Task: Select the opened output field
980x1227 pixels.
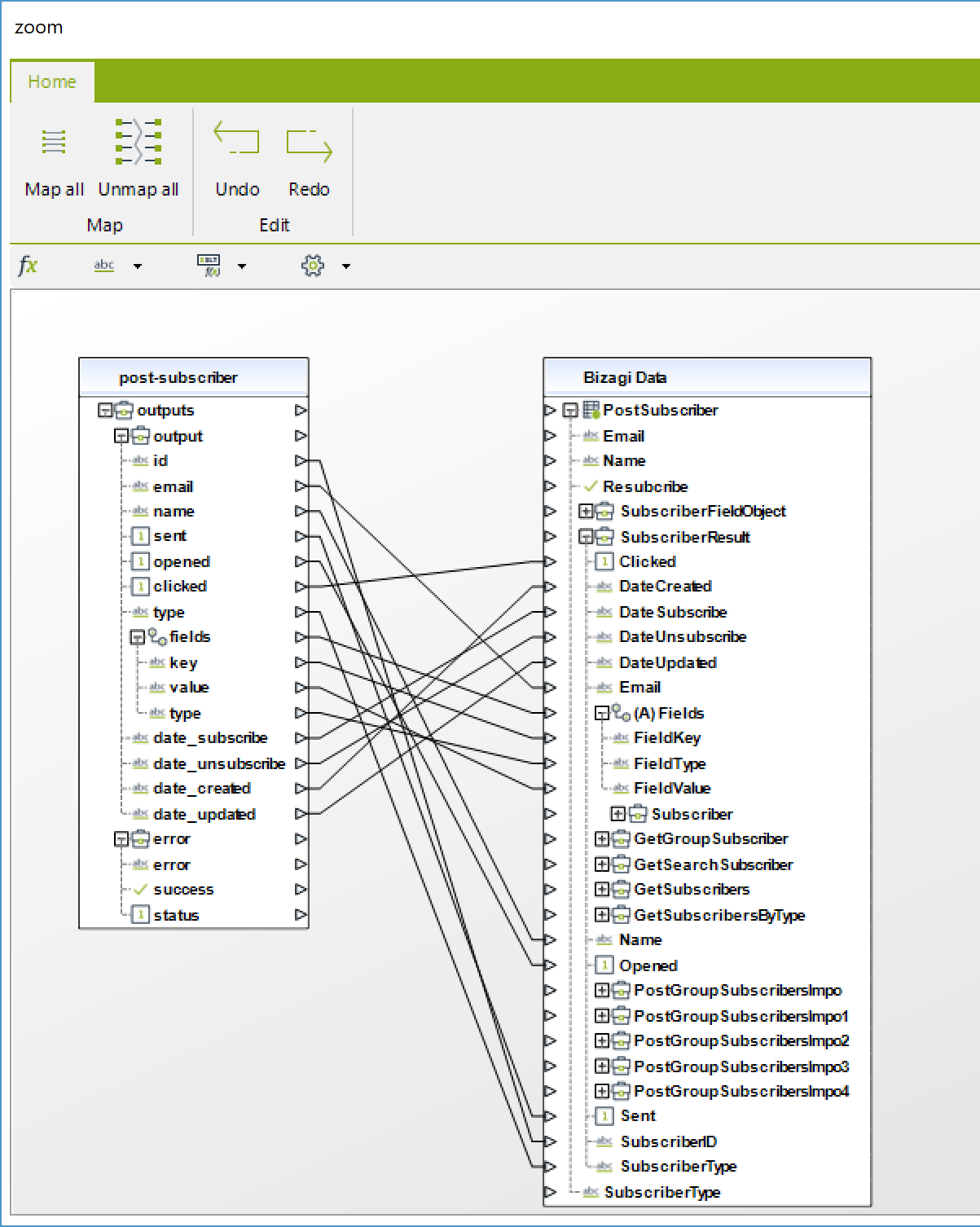Action: (x=182, y=562)
